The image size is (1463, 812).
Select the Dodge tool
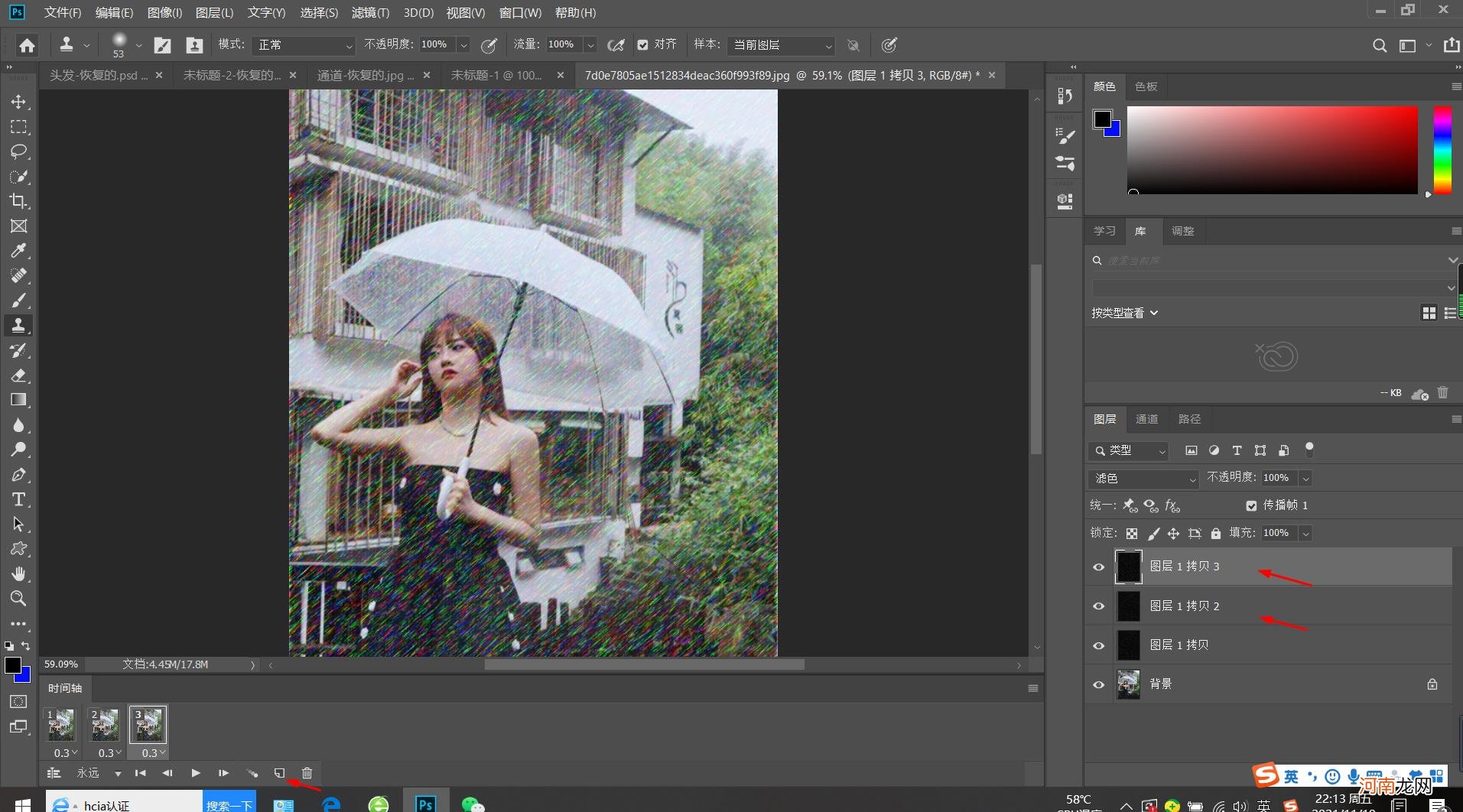click(18, 450)
